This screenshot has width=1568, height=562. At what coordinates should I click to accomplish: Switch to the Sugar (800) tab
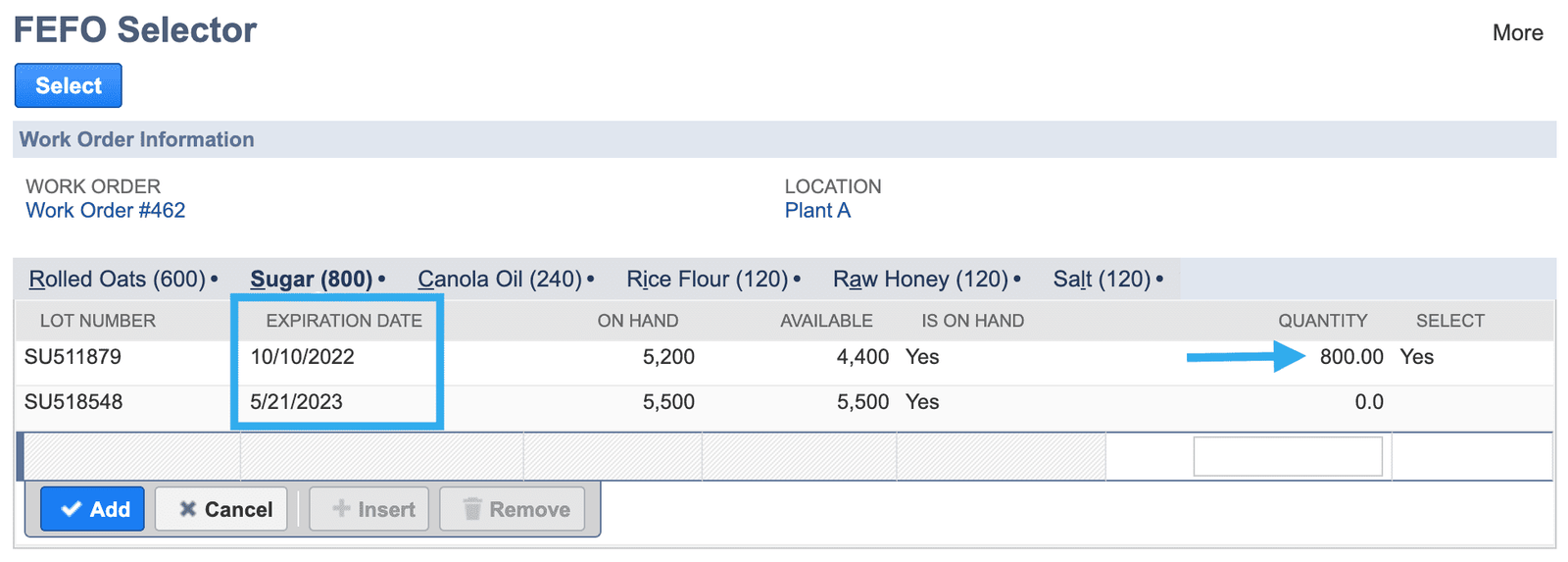(312, 280)
